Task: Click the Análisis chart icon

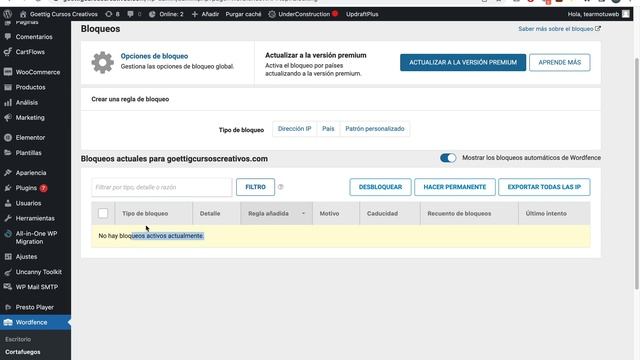Action: [x=8, y=102]
